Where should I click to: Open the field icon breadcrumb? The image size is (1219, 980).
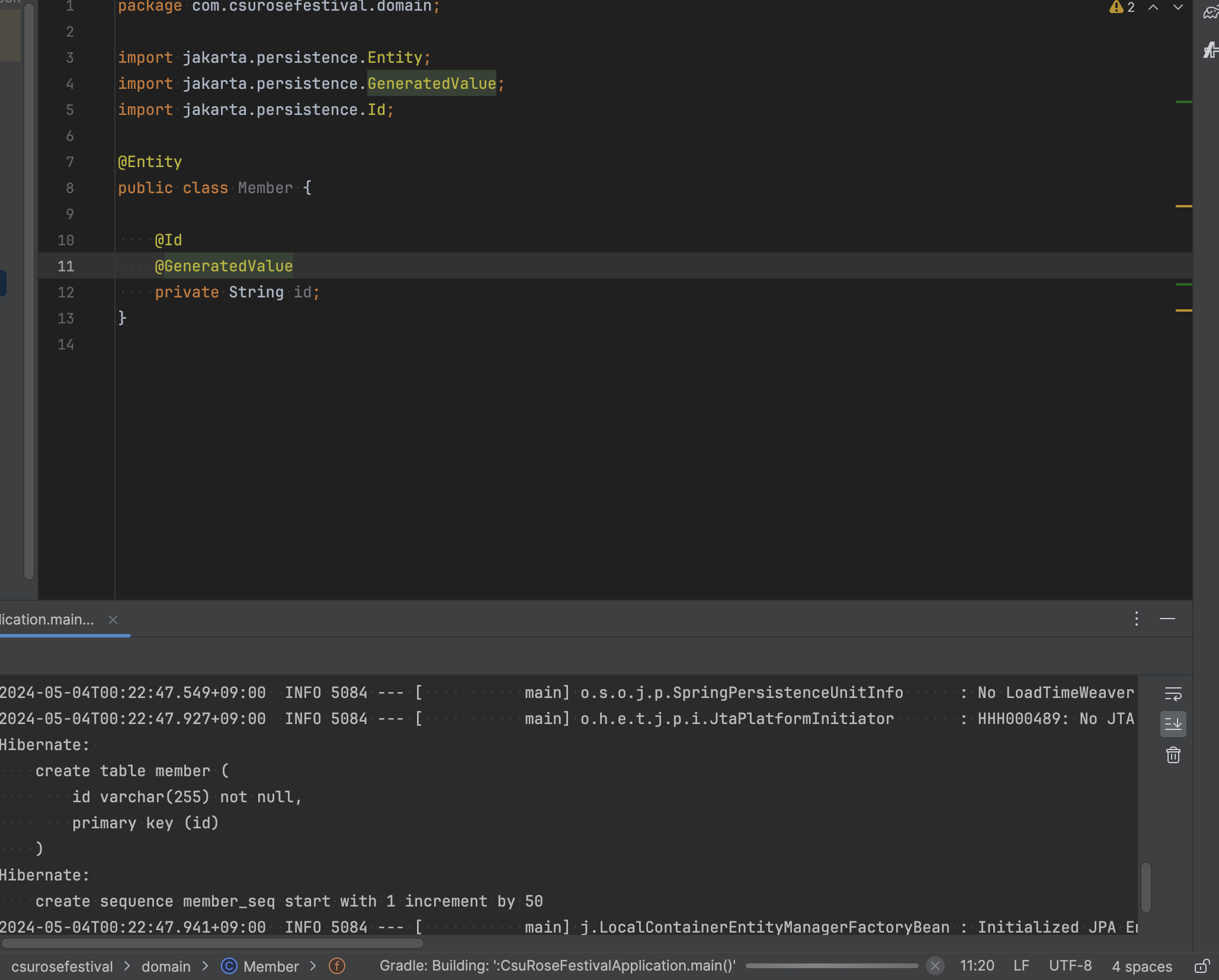pos(337,966)
